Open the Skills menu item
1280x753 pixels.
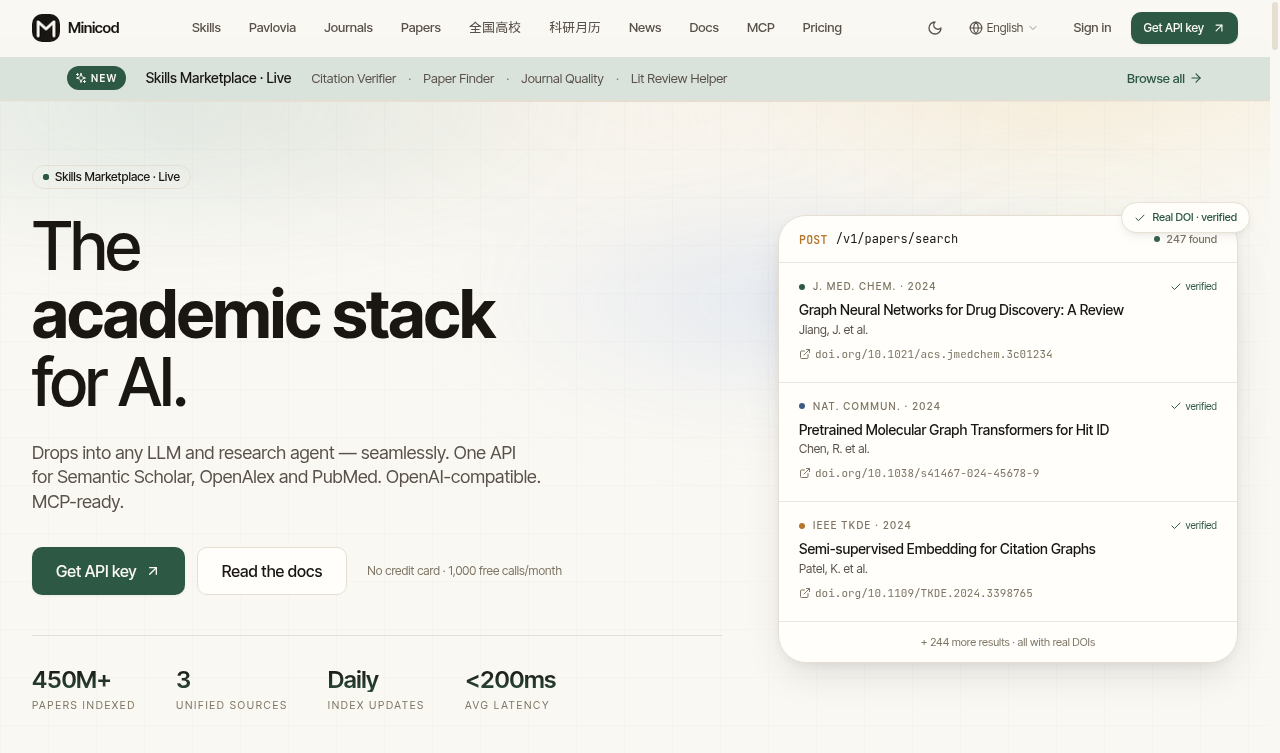pyautogui.click(x=206, y=28)
